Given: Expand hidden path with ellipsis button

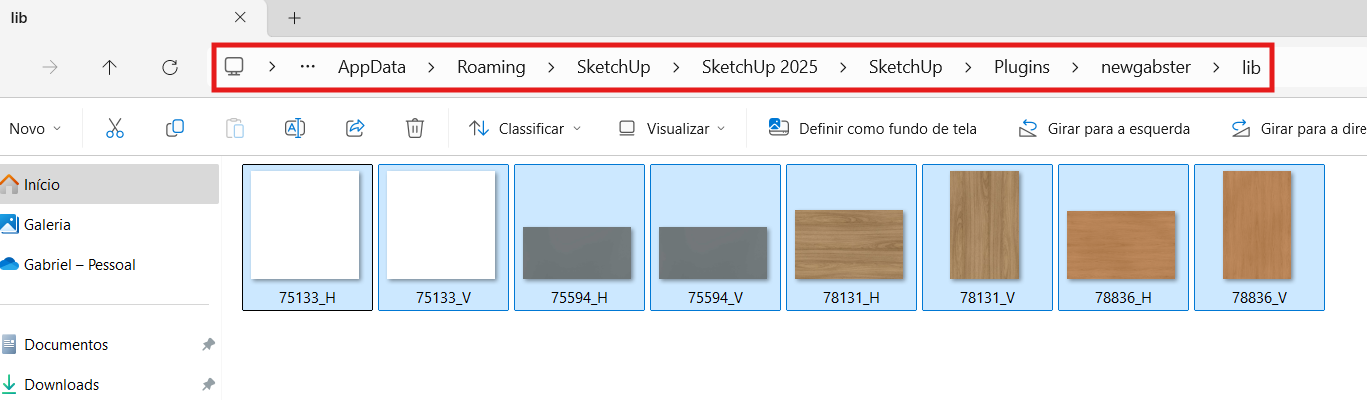Looking at the screenshot, I should pos(308,67).
